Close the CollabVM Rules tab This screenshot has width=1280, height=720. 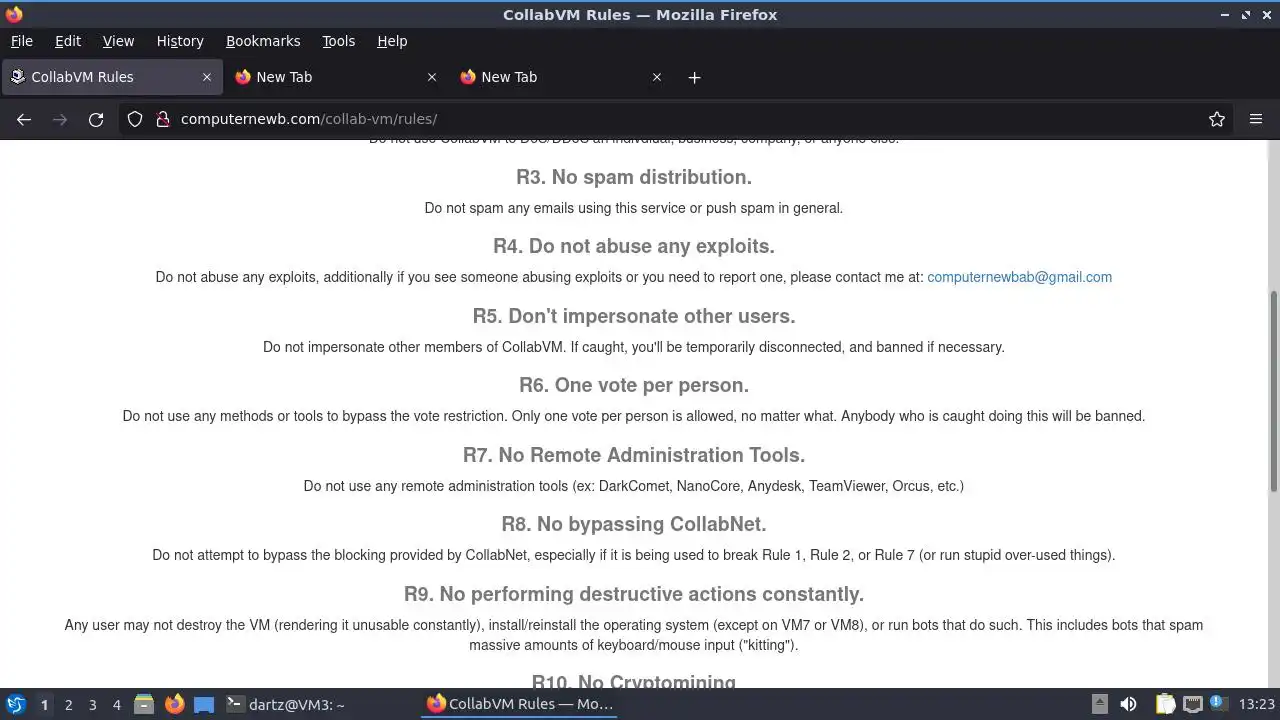(207, 77)
